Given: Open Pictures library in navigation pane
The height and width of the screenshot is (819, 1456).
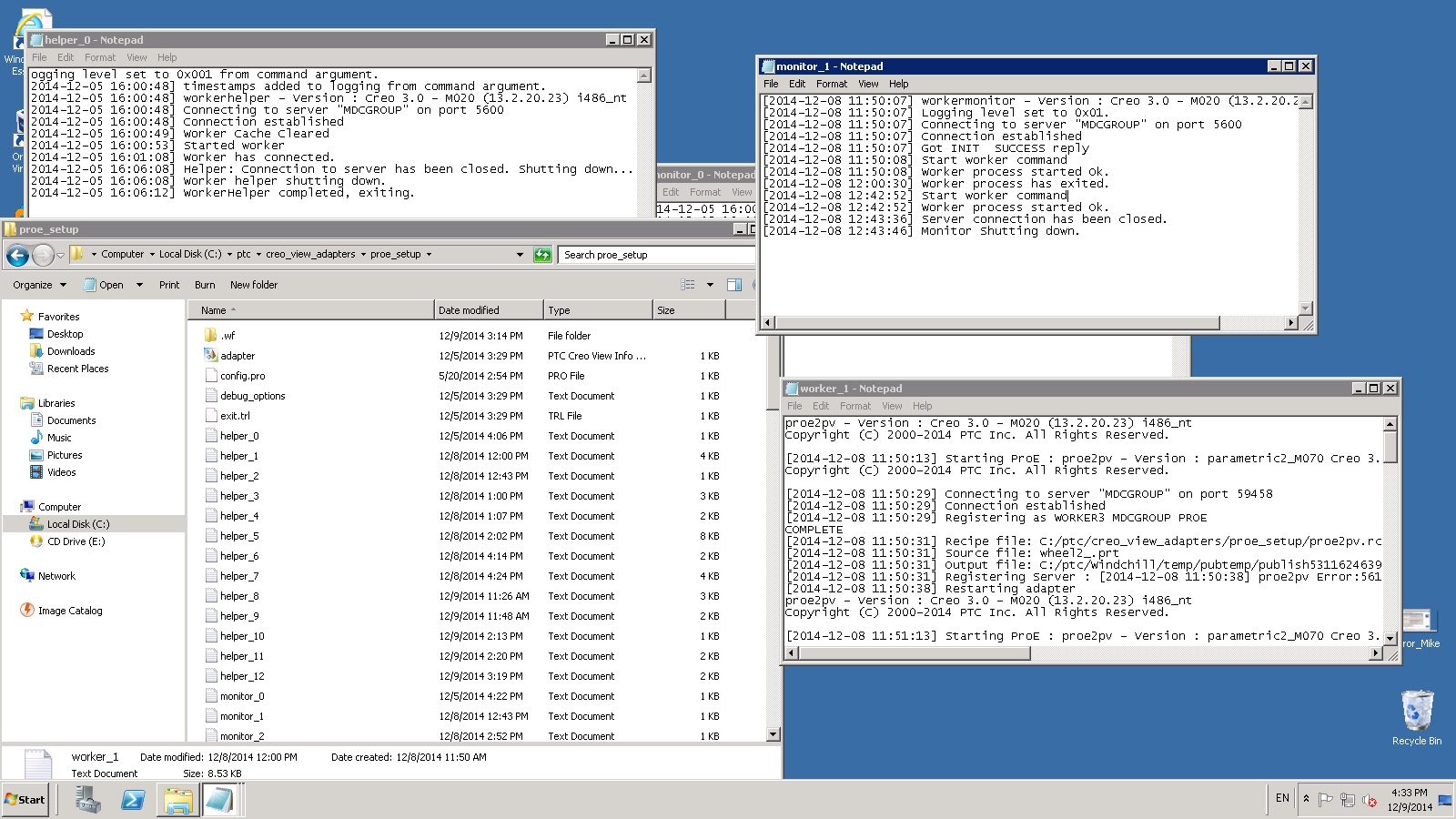Looking at the screenshot, I should point(65,455).
